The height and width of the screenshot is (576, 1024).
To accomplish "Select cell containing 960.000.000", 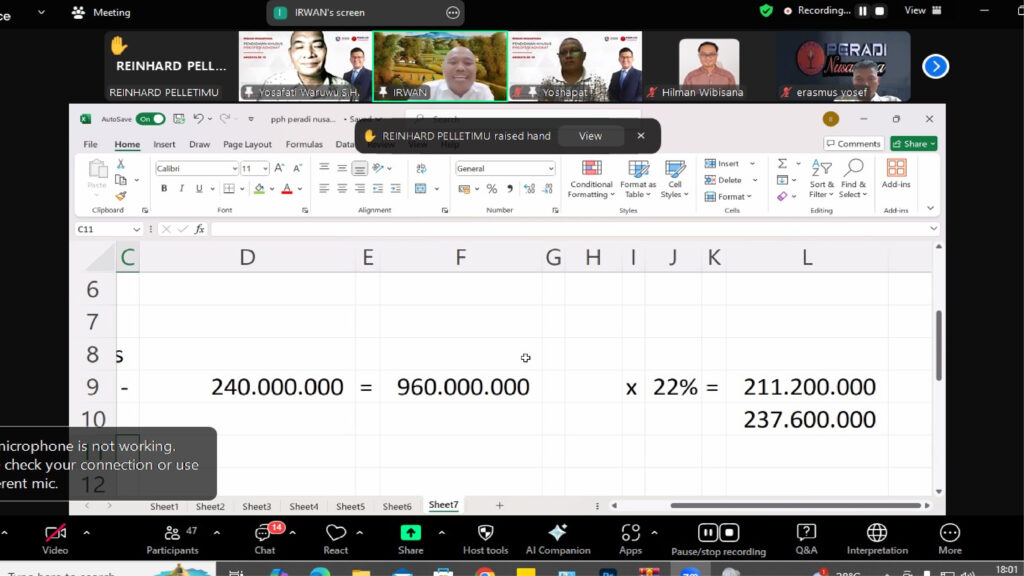I will click(461, 387).
